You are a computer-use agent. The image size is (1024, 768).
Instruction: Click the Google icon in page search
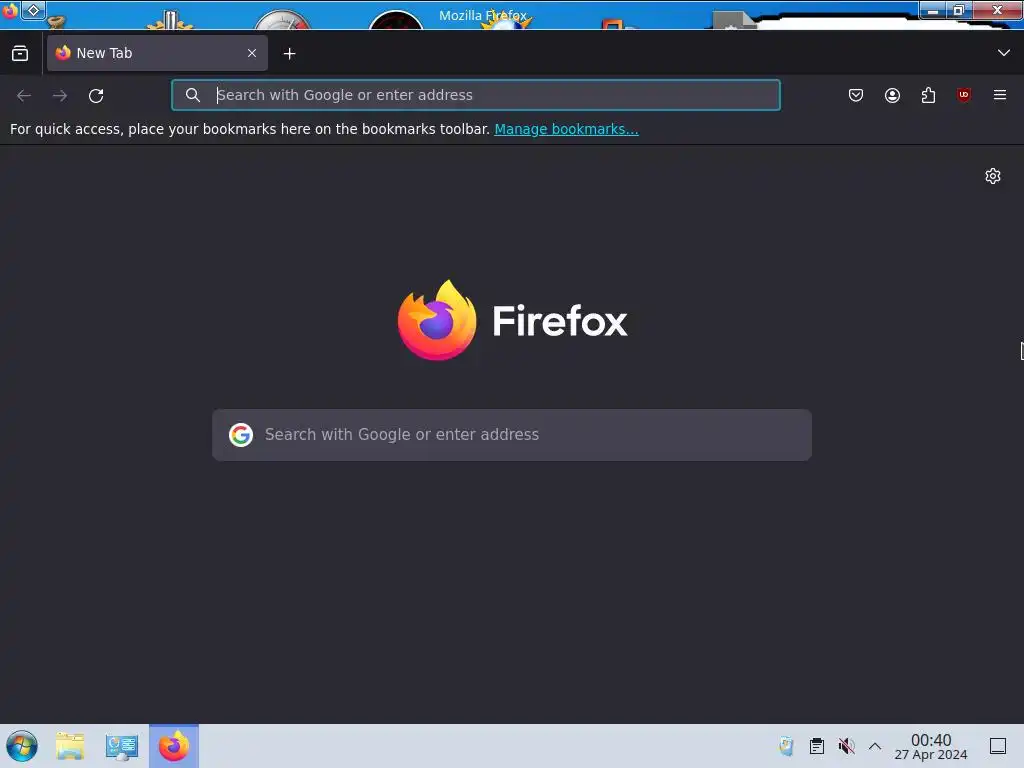(x=241, y=435)
